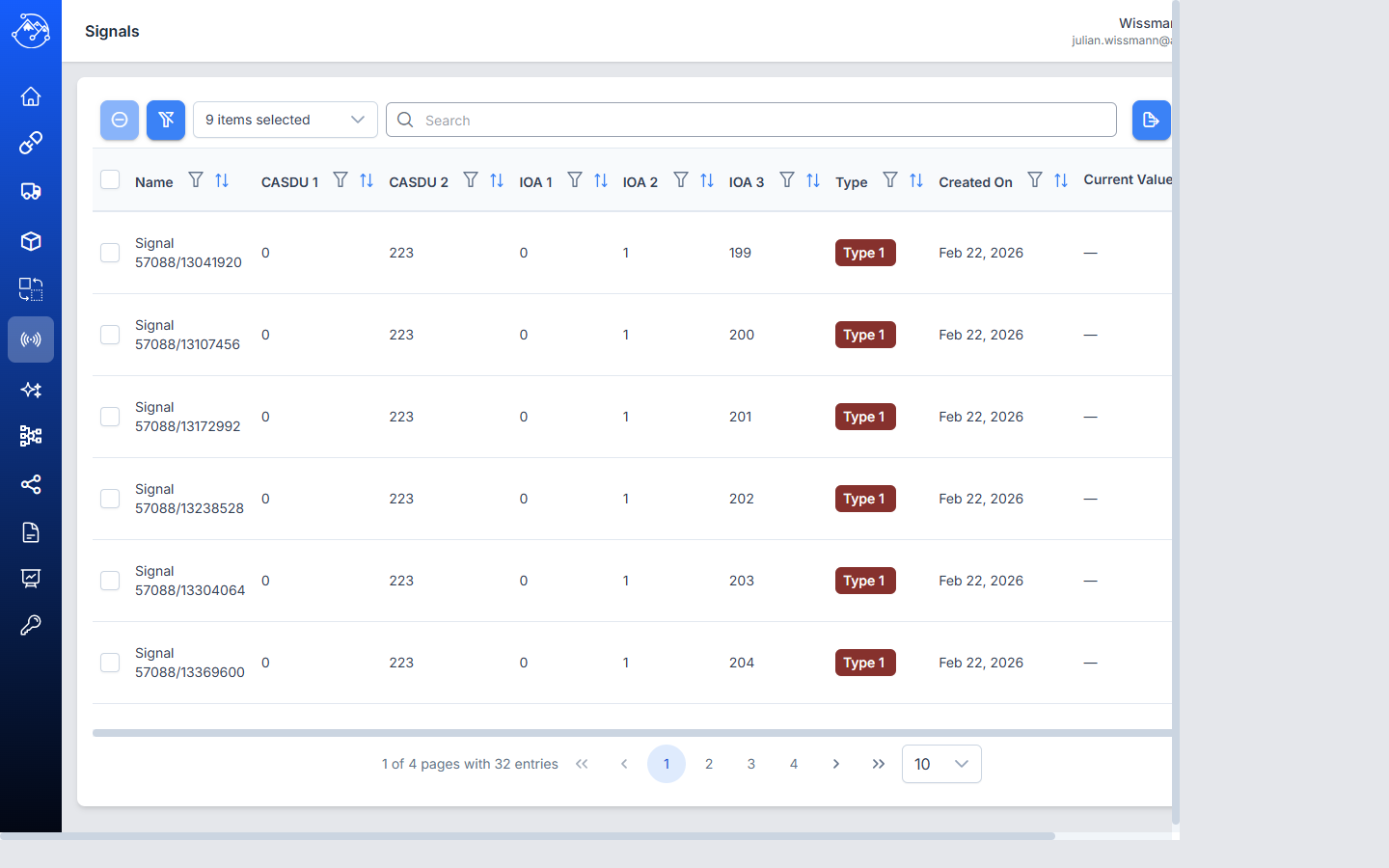The height and width of the screenshot is (868, 1389).
Task: Filter the Type column
Action: click(x=890, y=180)
